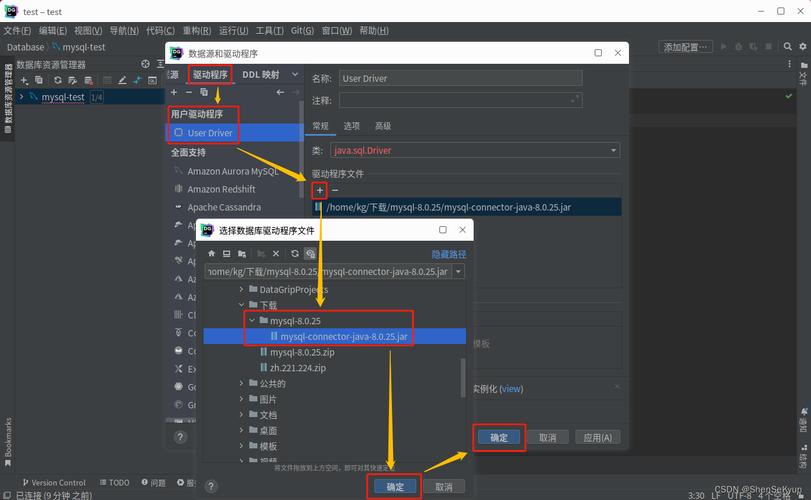Toggle show hidden files icon in file chooser

coord(310,254)
